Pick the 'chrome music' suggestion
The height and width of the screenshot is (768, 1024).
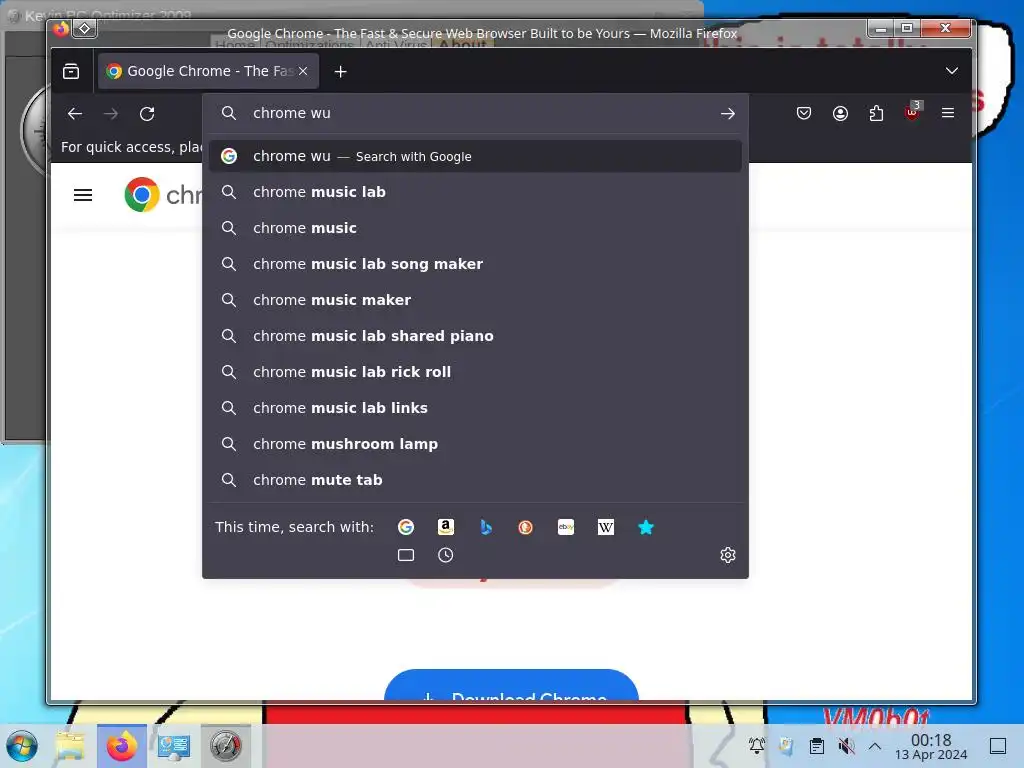click(x=475, y=228)
